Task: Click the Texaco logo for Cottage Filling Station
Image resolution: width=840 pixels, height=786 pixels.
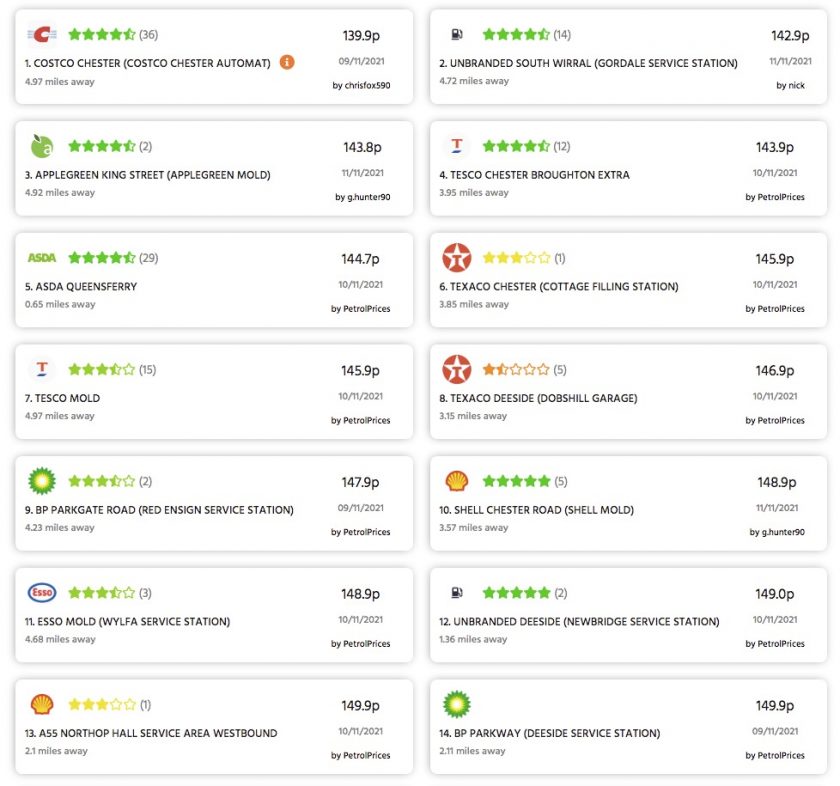Action: click(x=456, y=258)
